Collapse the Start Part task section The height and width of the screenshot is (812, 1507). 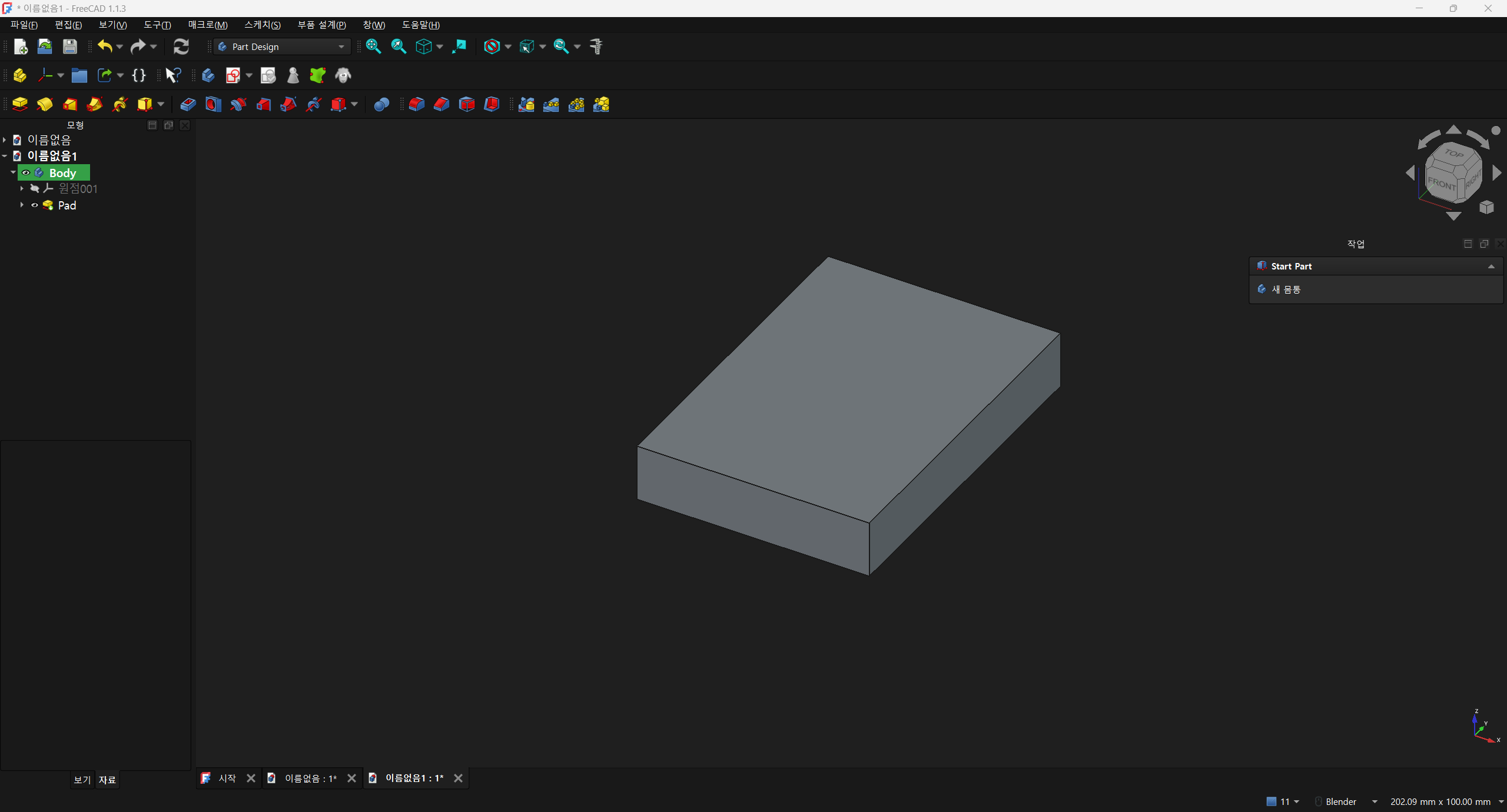[x=1491, y=267]
